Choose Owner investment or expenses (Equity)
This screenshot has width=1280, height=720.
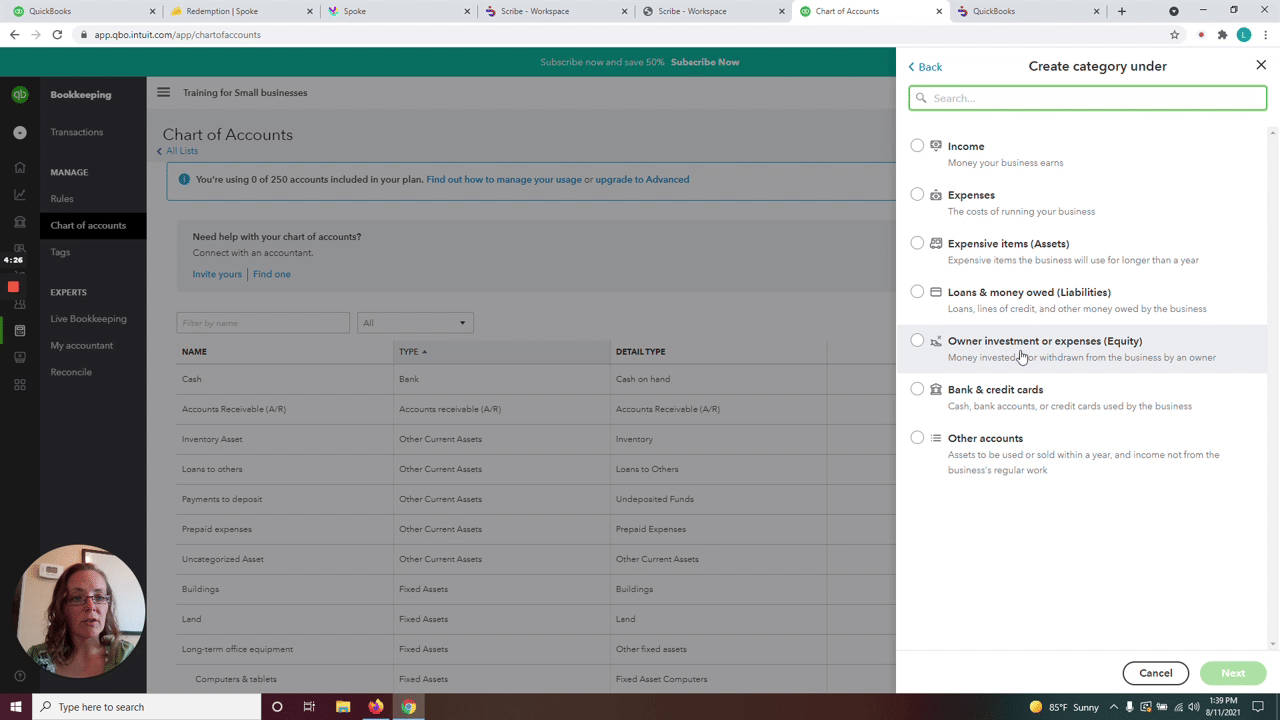[917, 341]
